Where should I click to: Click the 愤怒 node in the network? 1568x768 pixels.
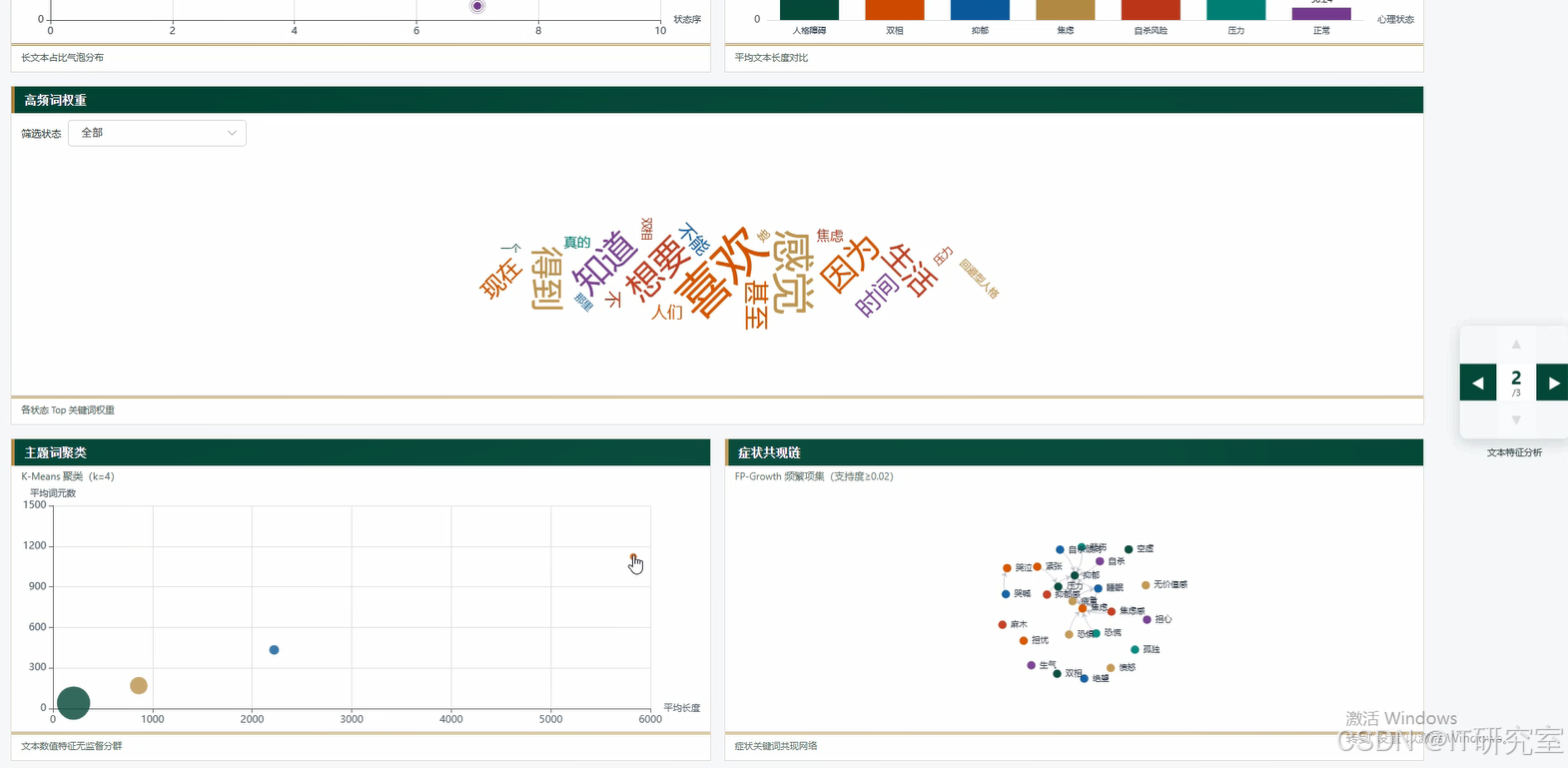pyautogui.click(x=1111, y=668)
